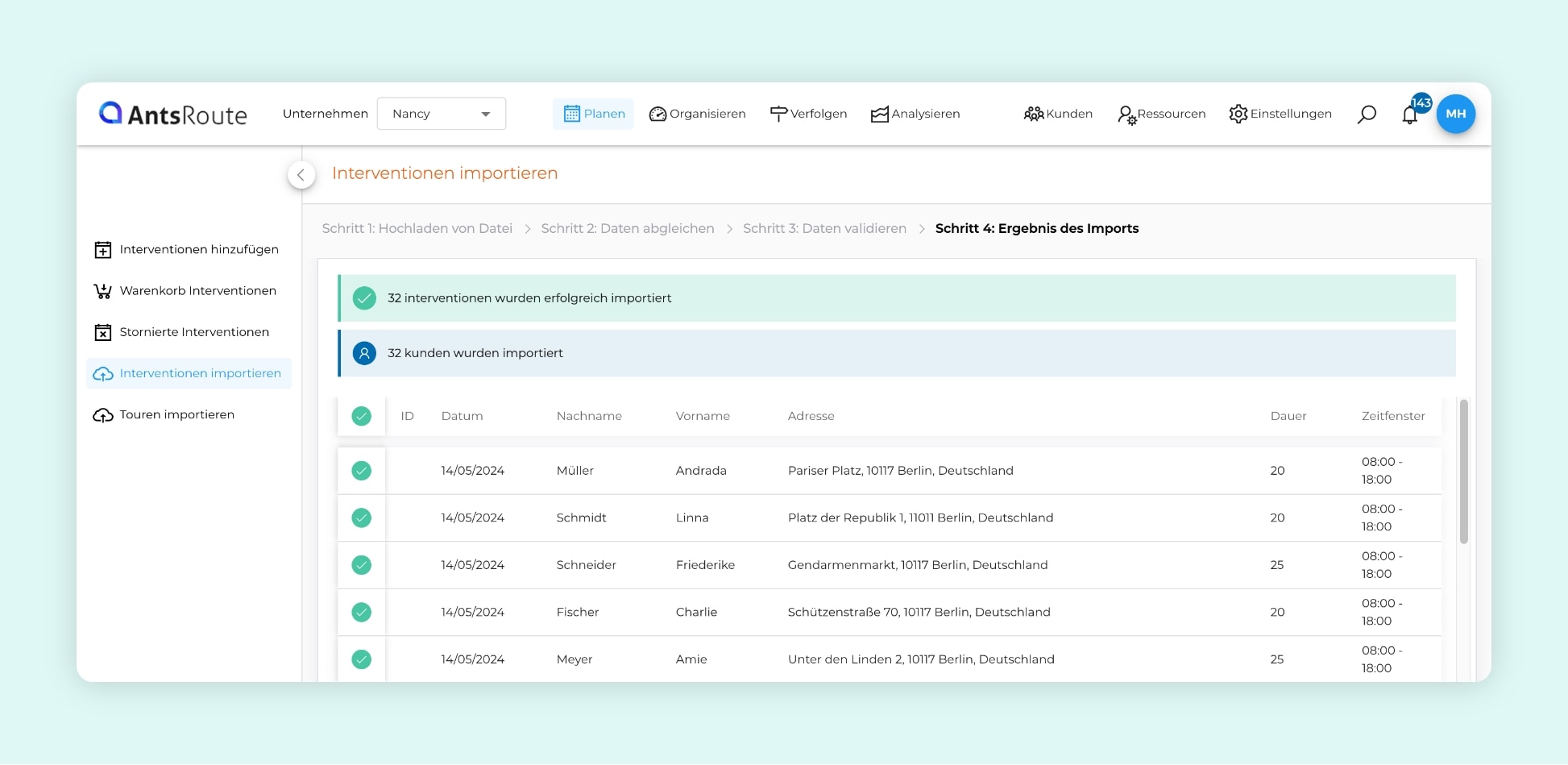Open the Analysieren chart icon
Image resolution: width=1568 pixels, height=765 pixels.
[878, 114]
